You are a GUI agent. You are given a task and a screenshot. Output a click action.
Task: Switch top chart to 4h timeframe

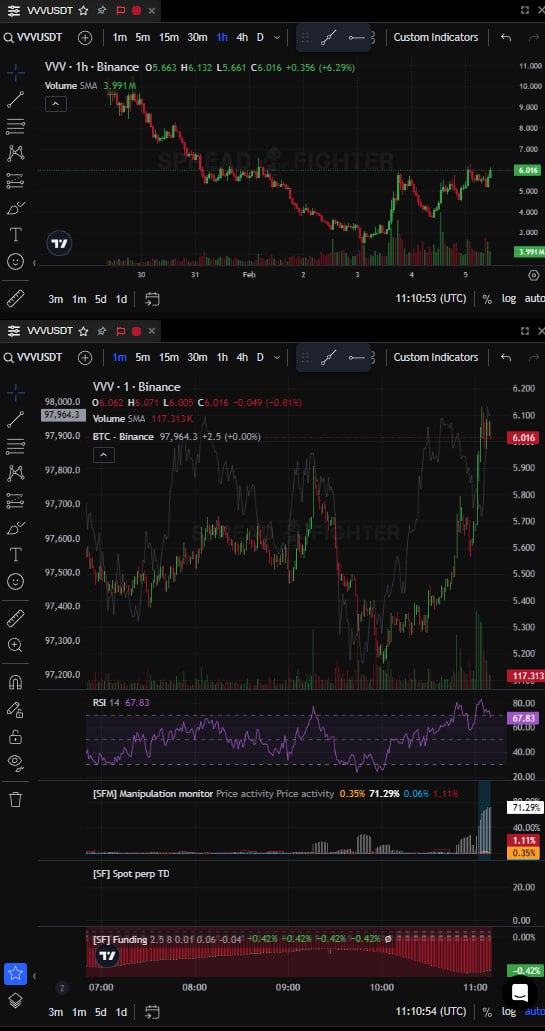(242, 37)
